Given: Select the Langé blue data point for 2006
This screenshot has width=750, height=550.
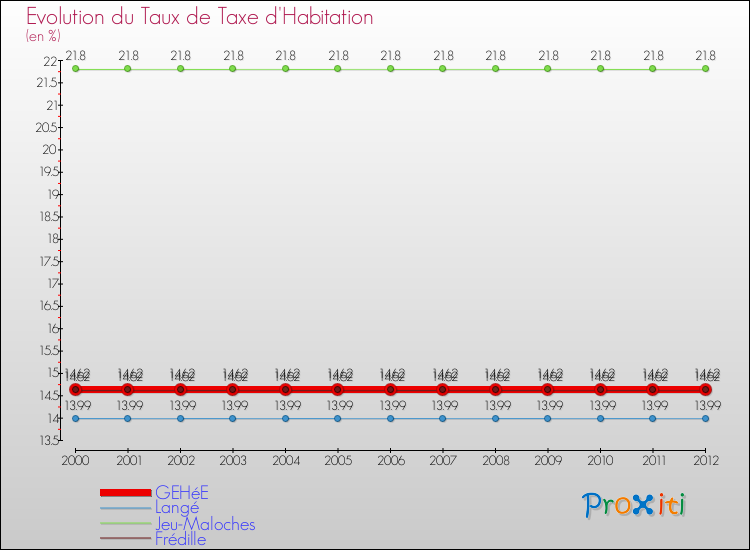Looking at the screenshot, I should 390,419.
